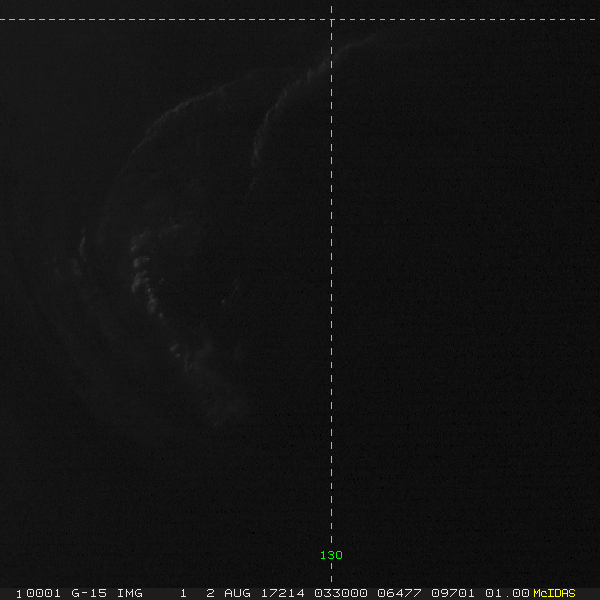Click the green 130 longitude label
Screen dimensions: 600x600
click(x=331, y=555)
